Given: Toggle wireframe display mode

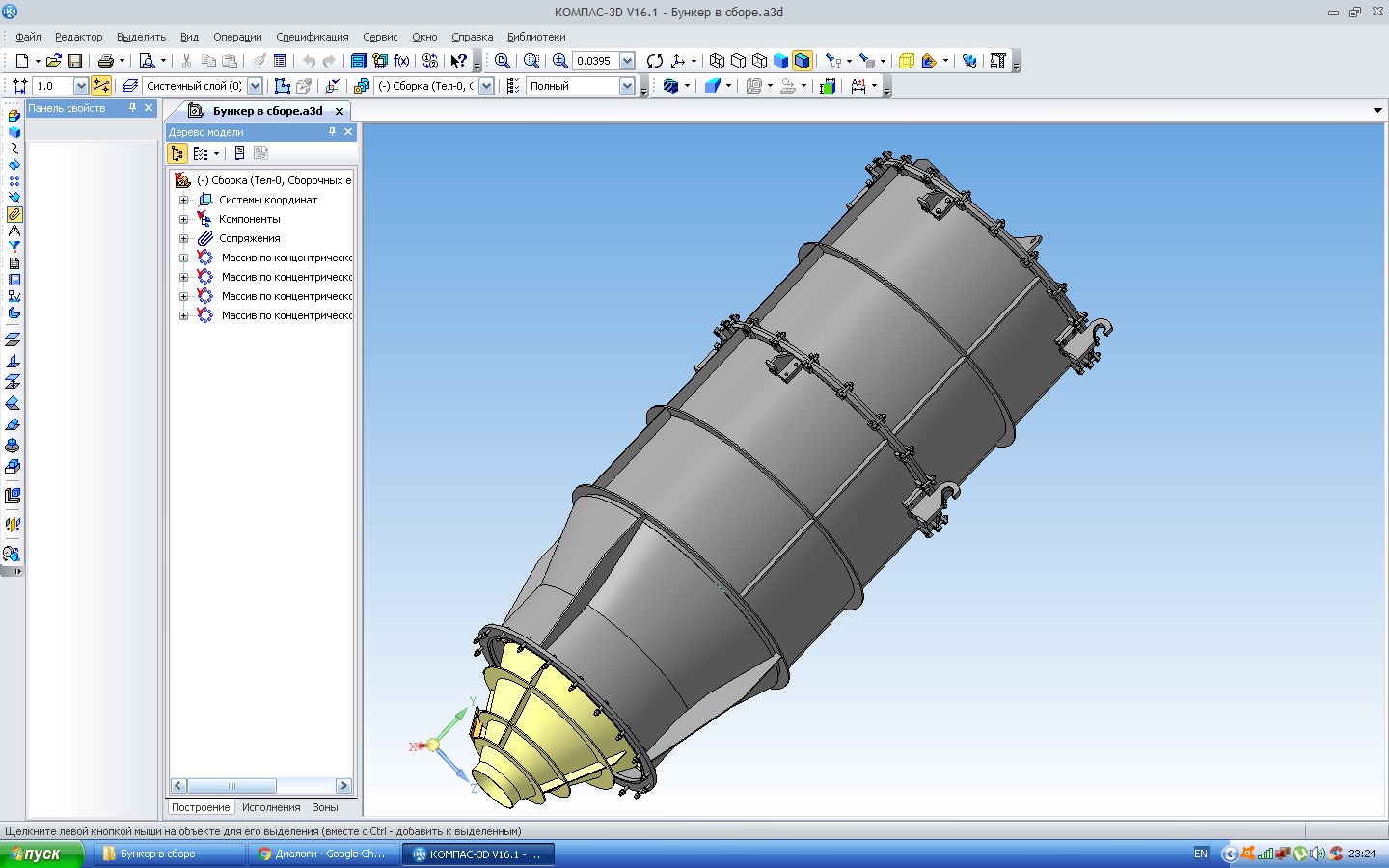Looking at the screenshot, I should (717, 61).
